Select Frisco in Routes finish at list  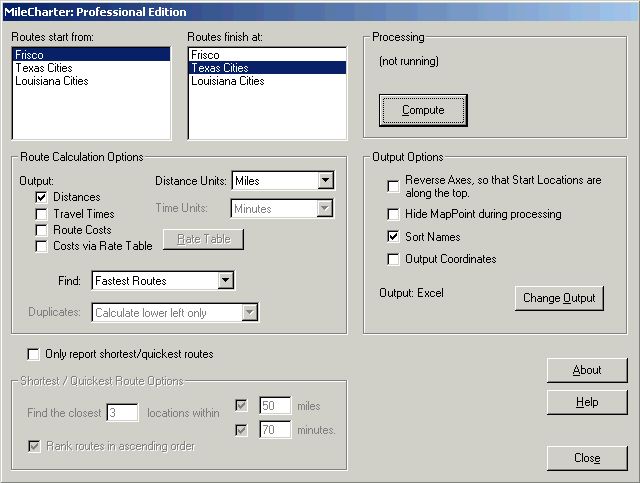268,55
